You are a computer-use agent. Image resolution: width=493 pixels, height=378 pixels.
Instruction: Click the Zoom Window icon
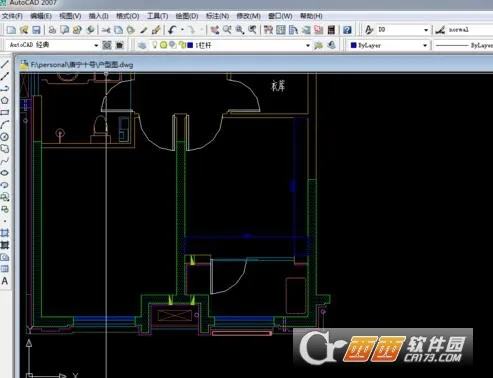pyautogui.click(x=240, y=30)
